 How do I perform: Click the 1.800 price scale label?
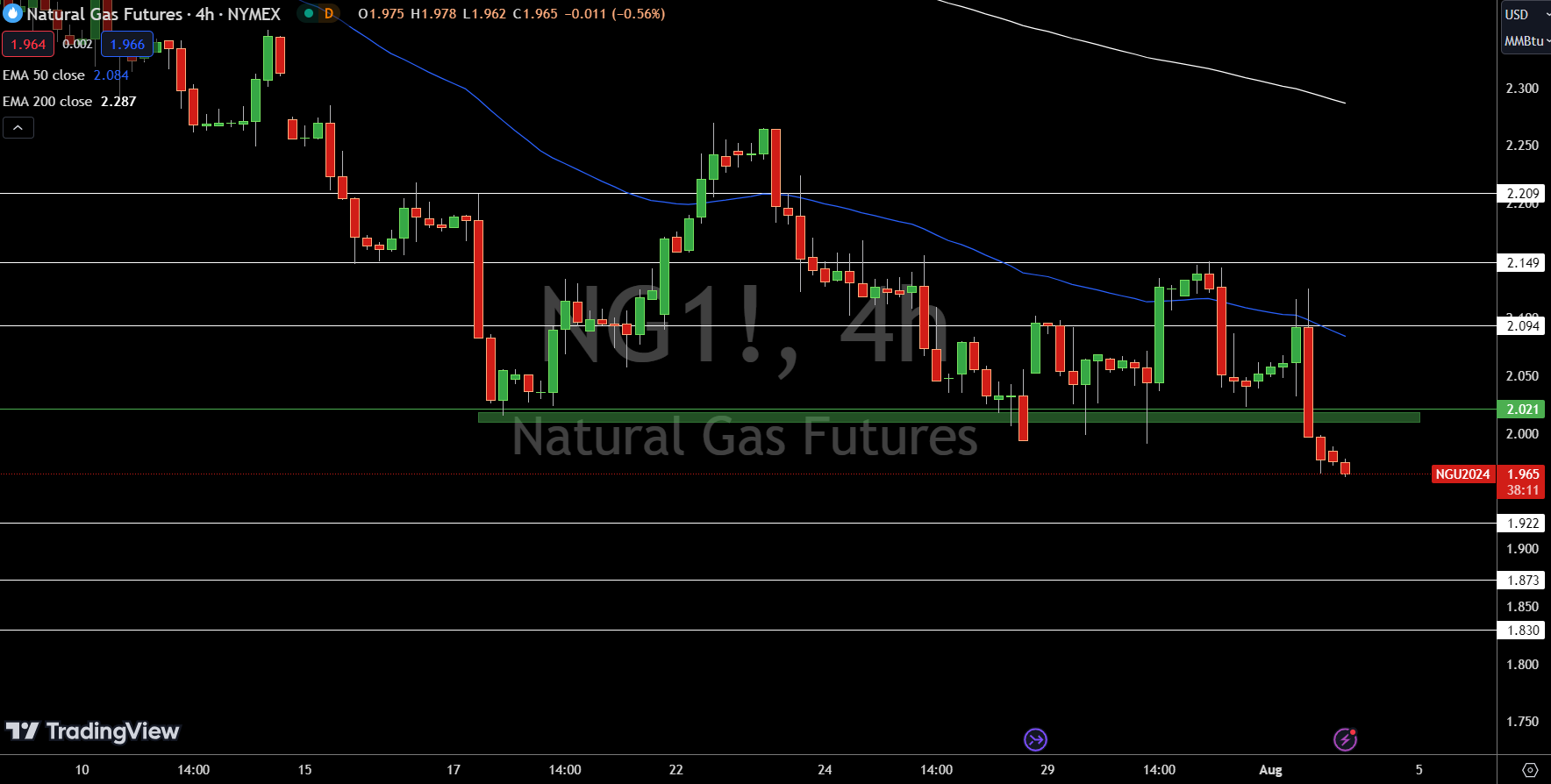(1522, 665)
